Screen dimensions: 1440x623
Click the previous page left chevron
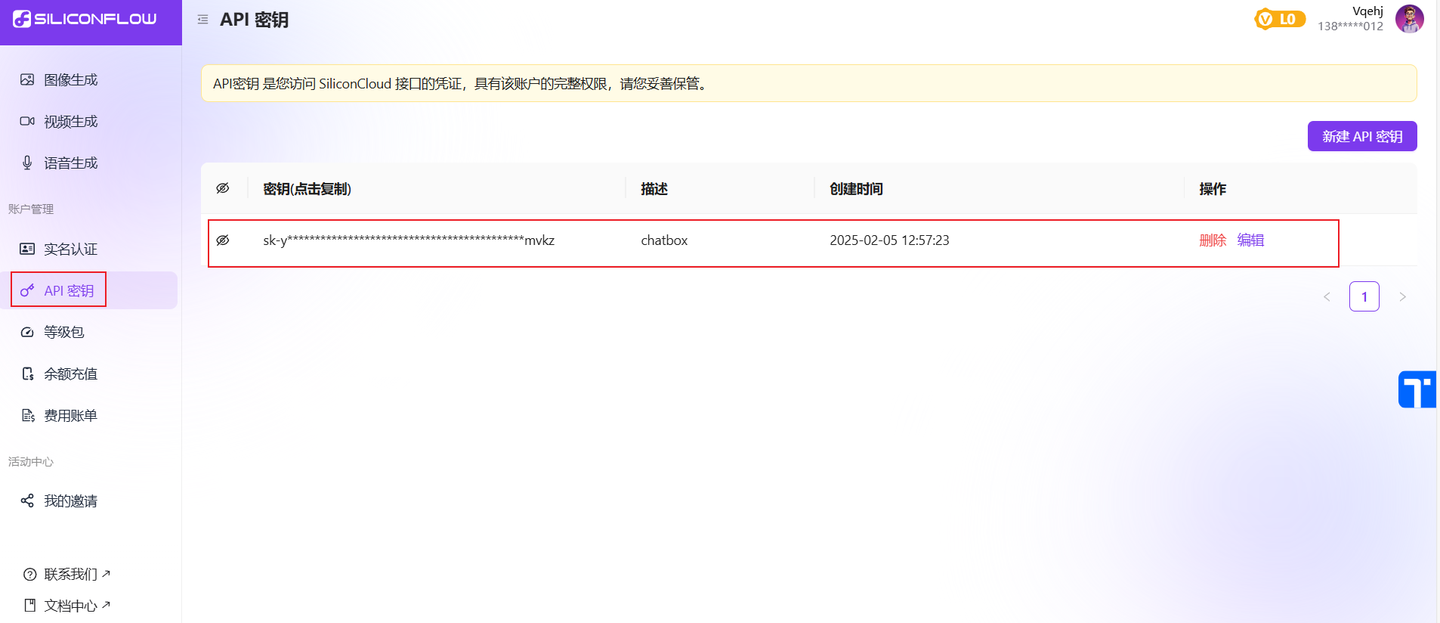[x=1327, y=296]
